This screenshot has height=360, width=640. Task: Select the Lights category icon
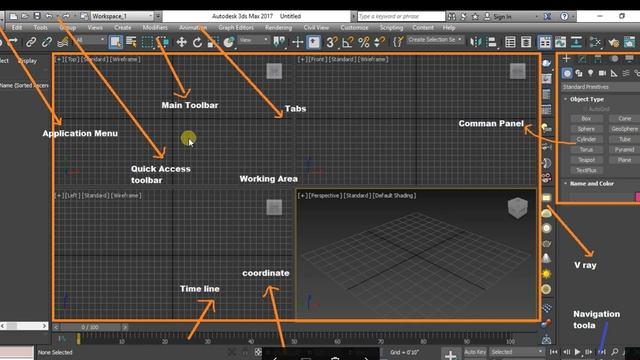[591, 73]
